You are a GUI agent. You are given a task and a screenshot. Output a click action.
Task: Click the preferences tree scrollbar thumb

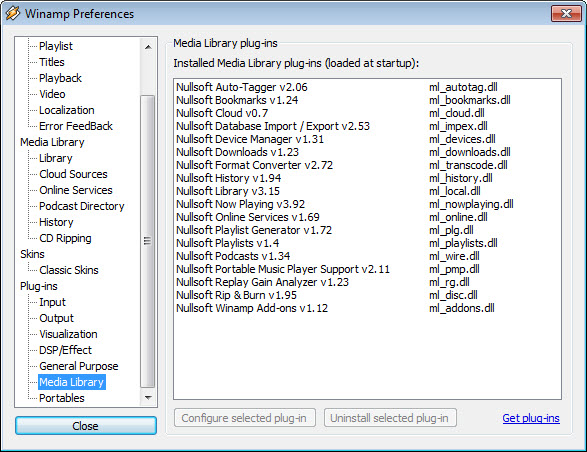click(147, 242)
